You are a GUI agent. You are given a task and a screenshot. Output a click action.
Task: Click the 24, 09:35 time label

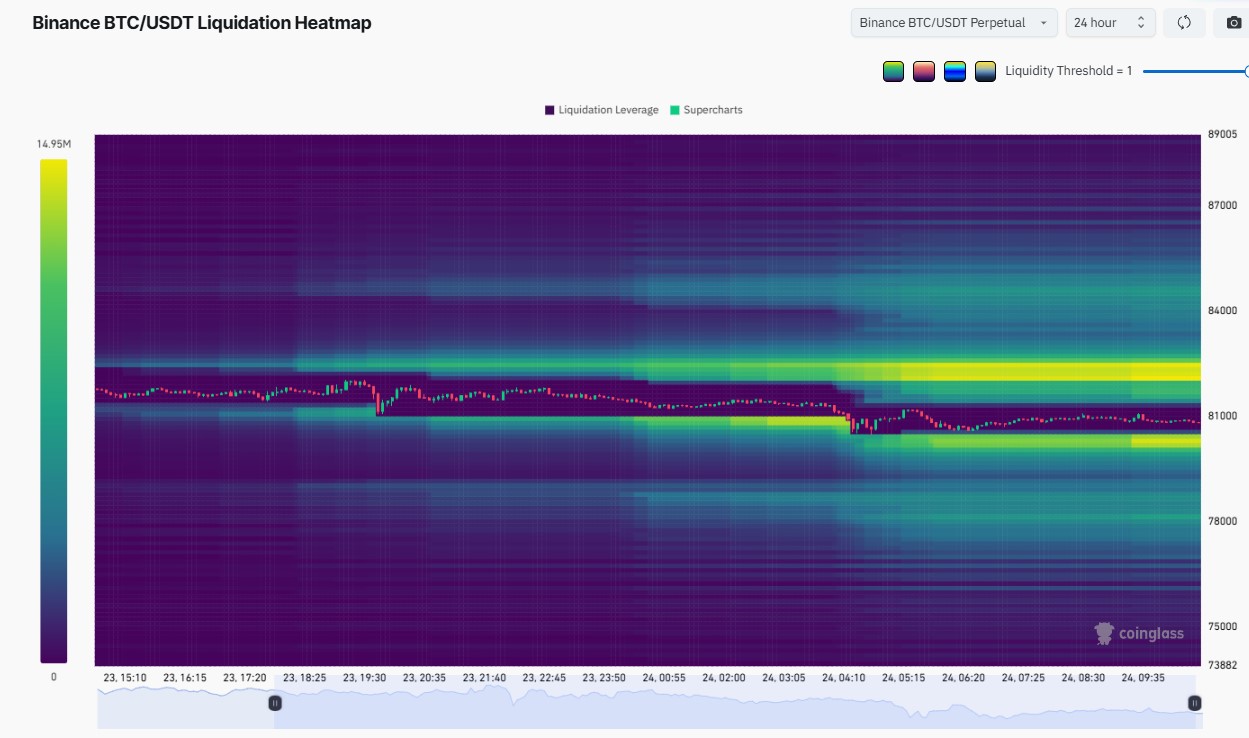(x=1143, y=678)
